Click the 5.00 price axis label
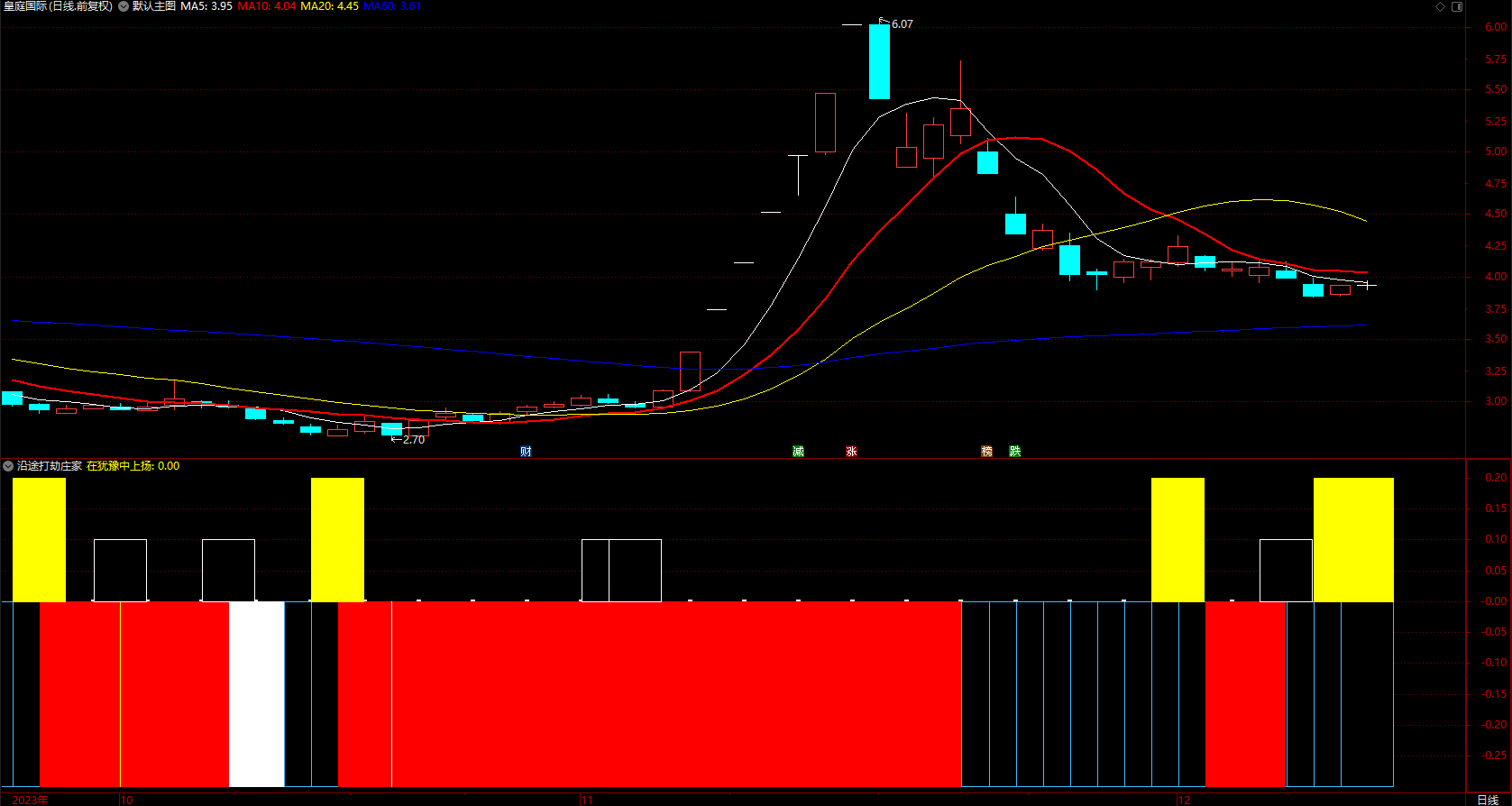1512x806 pixels. [x=1496, y=151]
